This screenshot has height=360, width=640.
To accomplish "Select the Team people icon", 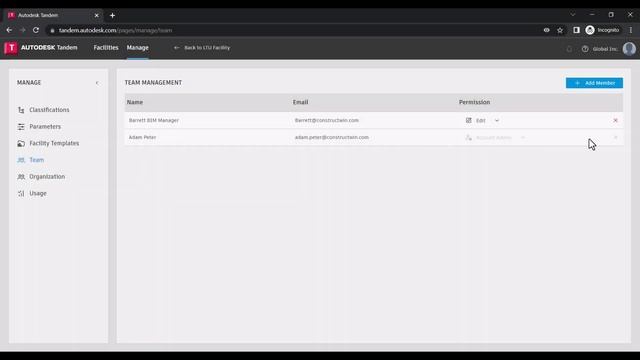I will click(21, 160).
